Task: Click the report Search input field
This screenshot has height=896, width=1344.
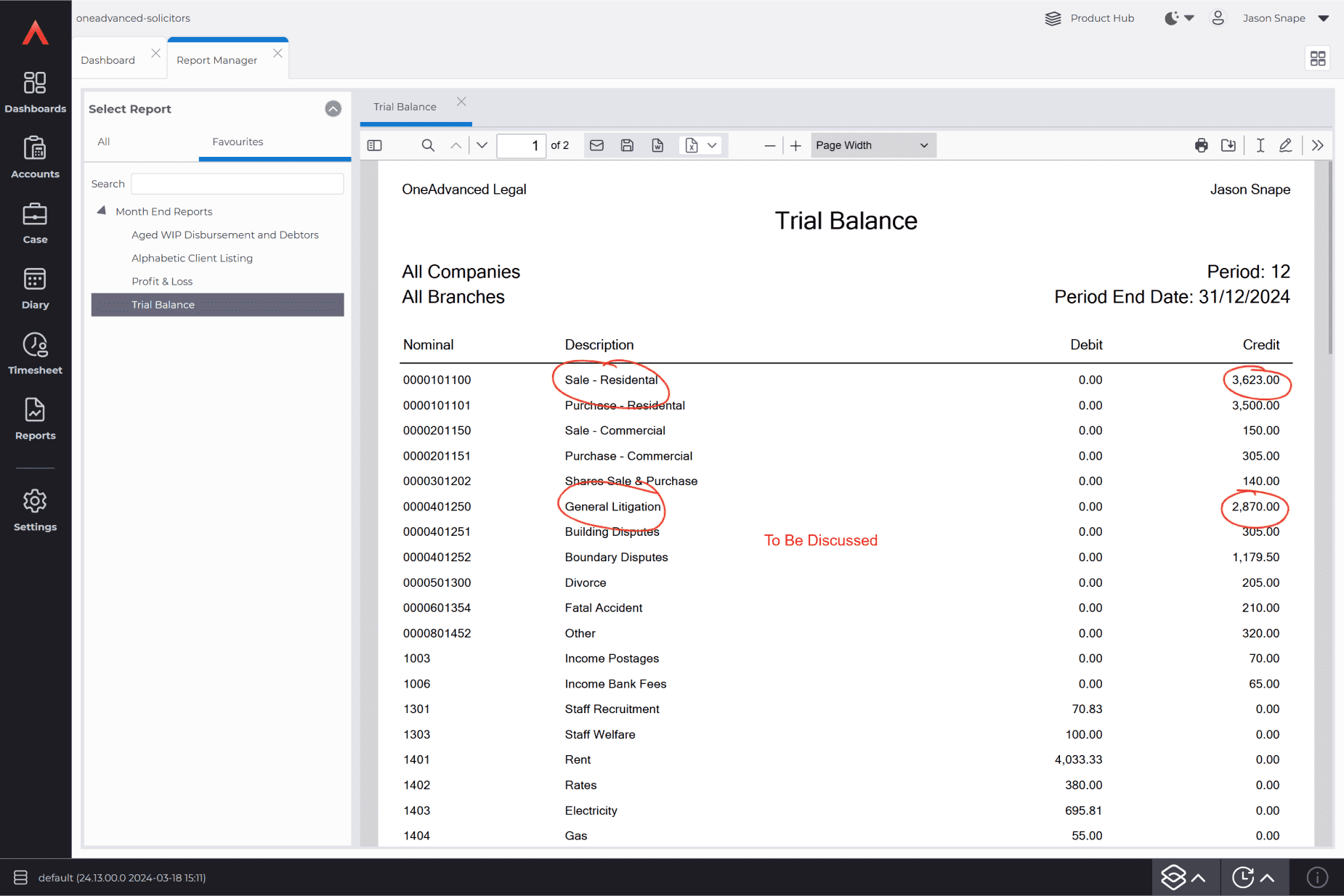Action: coord(237,184)
